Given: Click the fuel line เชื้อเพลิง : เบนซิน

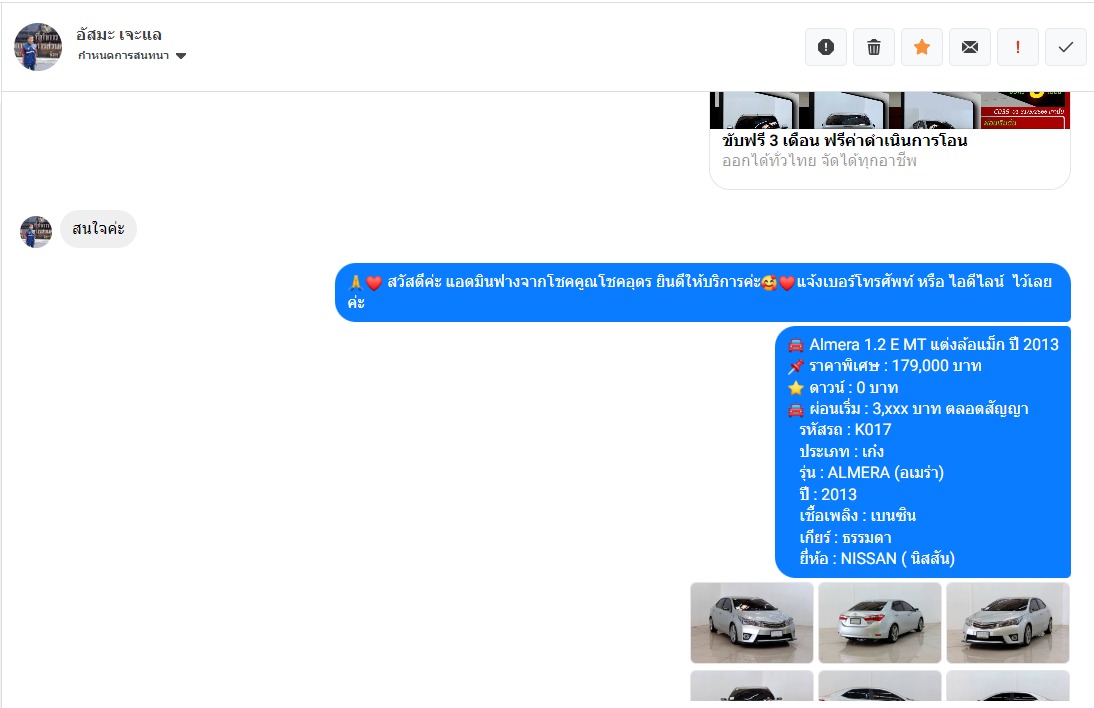Looking at the screenshot, I should 857,515.
